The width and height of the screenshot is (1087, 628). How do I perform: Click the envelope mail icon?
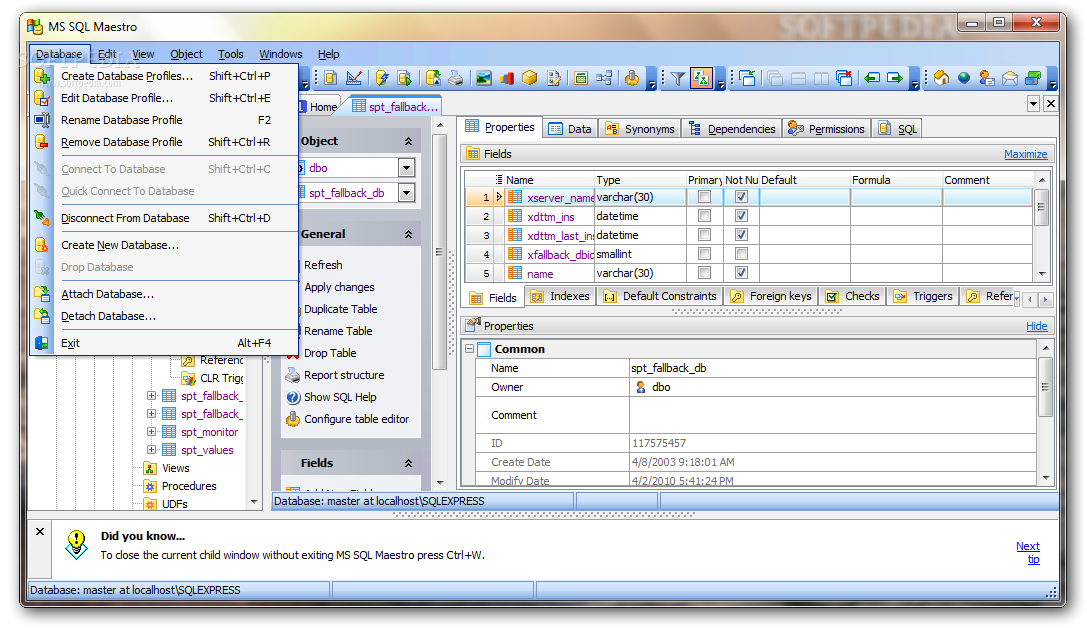coord(1010,78)
